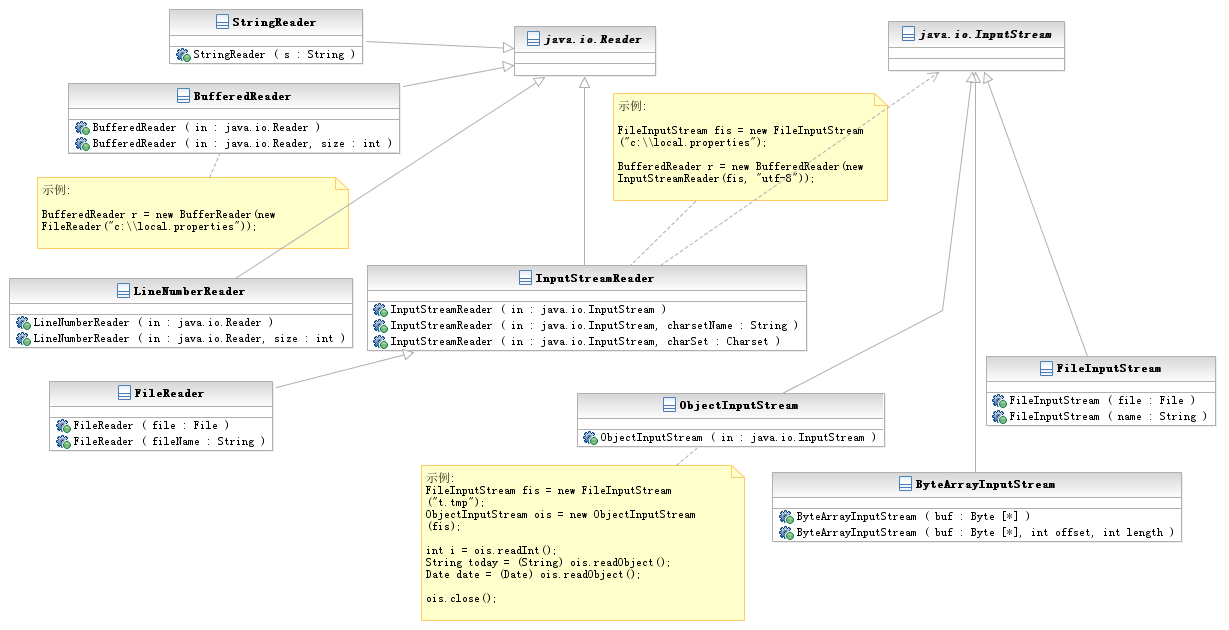Click gear icon of FileReader(file : File)
The height and width of the screenshot is (630, 1229).
tap(63, 425)
